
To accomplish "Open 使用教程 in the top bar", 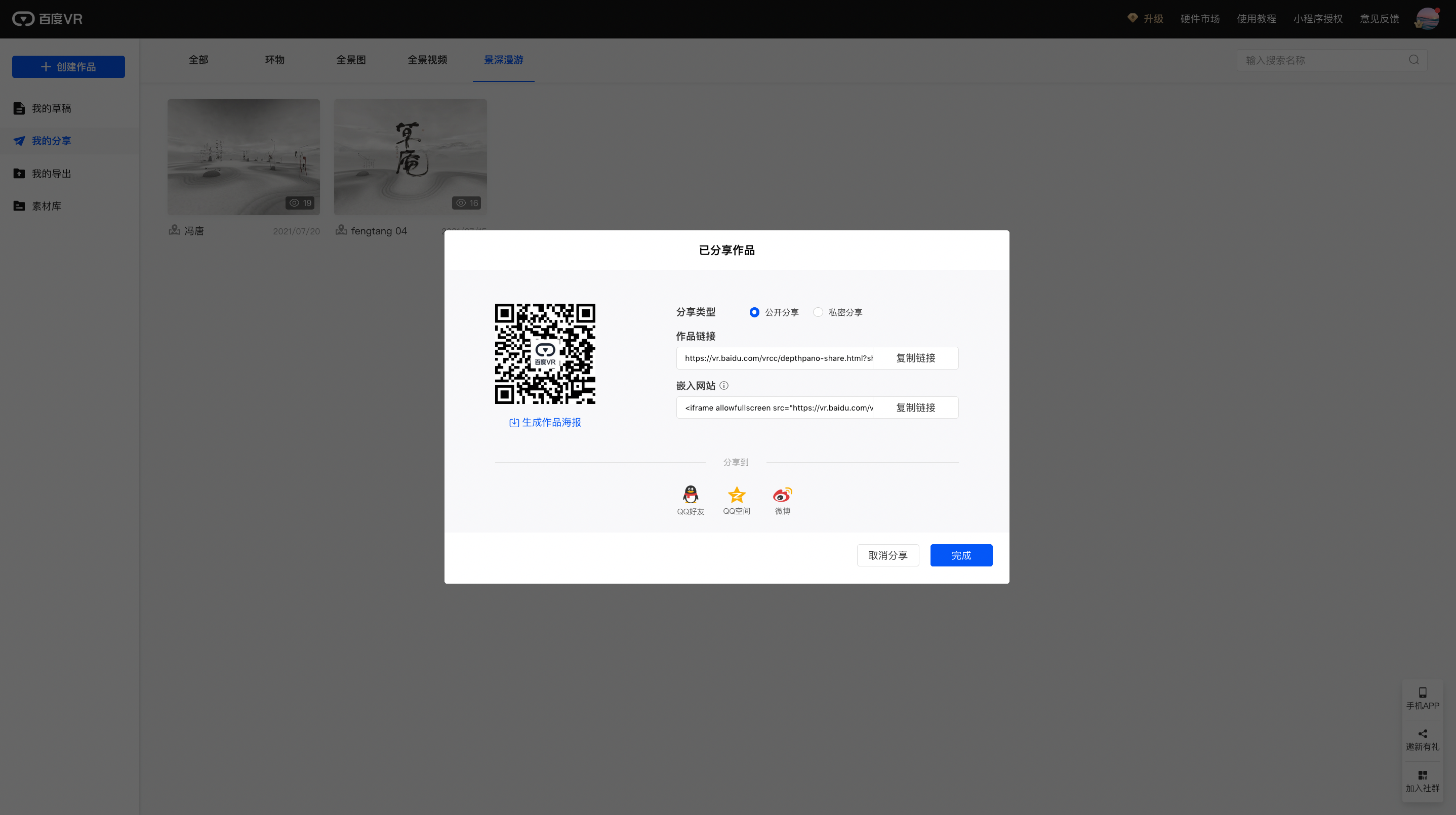I will (1257, 19).
